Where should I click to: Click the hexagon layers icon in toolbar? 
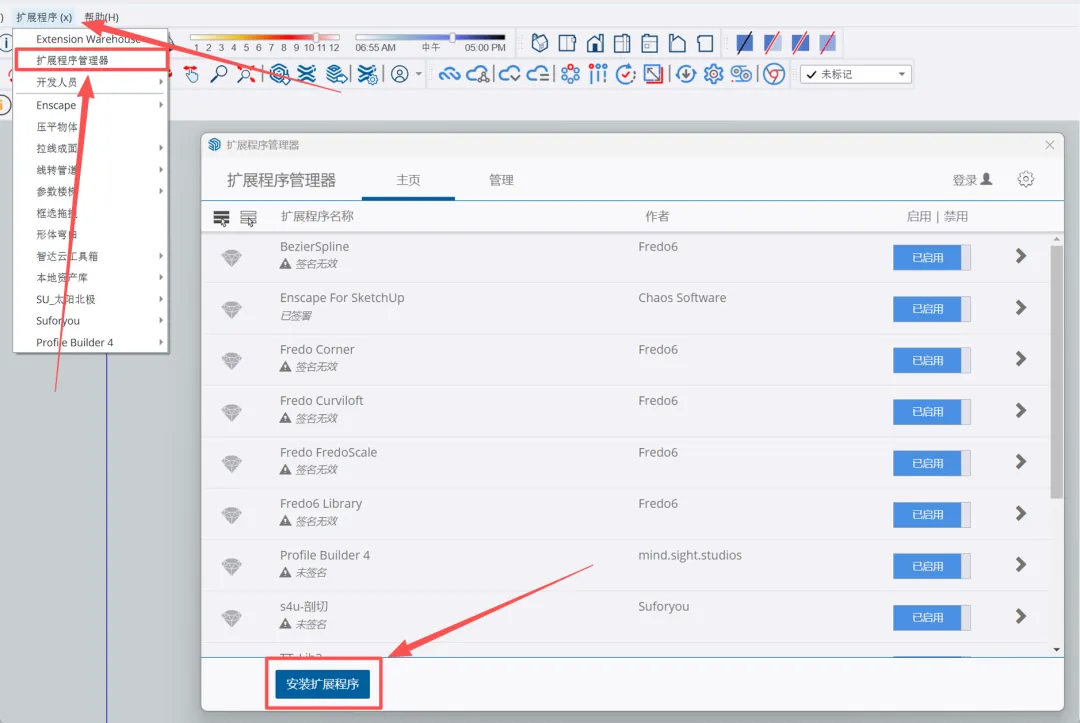pyautogui.click(x=279, y=74)
